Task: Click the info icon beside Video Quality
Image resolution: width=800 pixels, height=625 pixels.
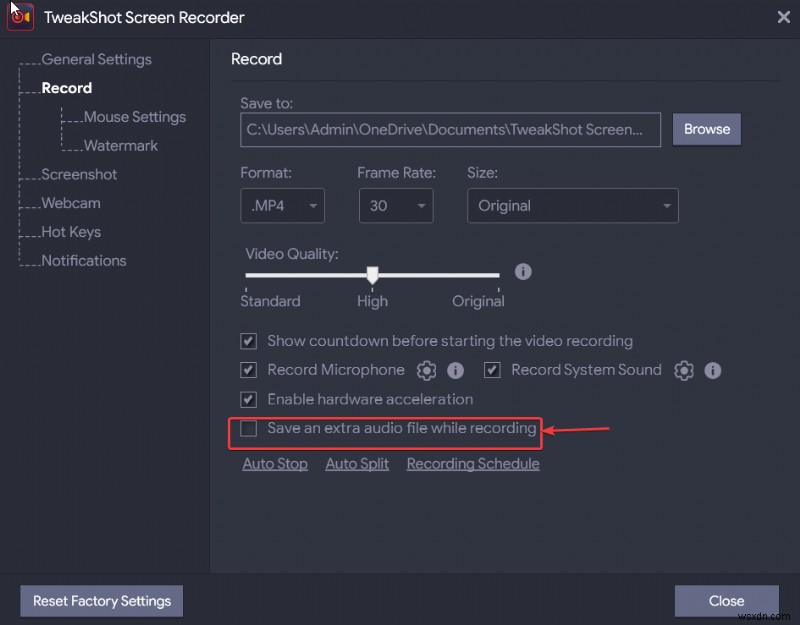Action: [523, 271]
